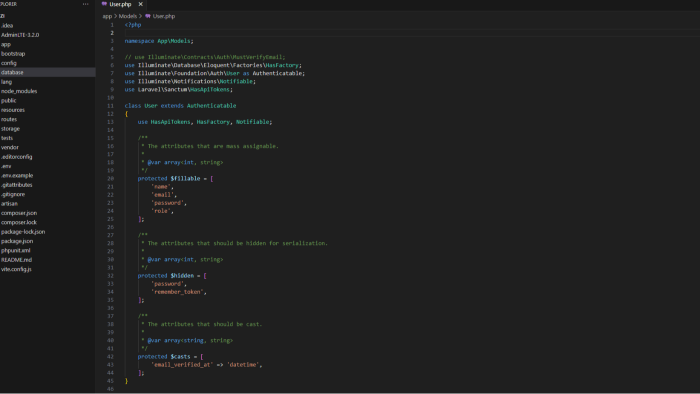Click the 'use HasApiTokens, HasFactory, Notifiable;' line
The image size is (700, 394).
coord(205,122)
